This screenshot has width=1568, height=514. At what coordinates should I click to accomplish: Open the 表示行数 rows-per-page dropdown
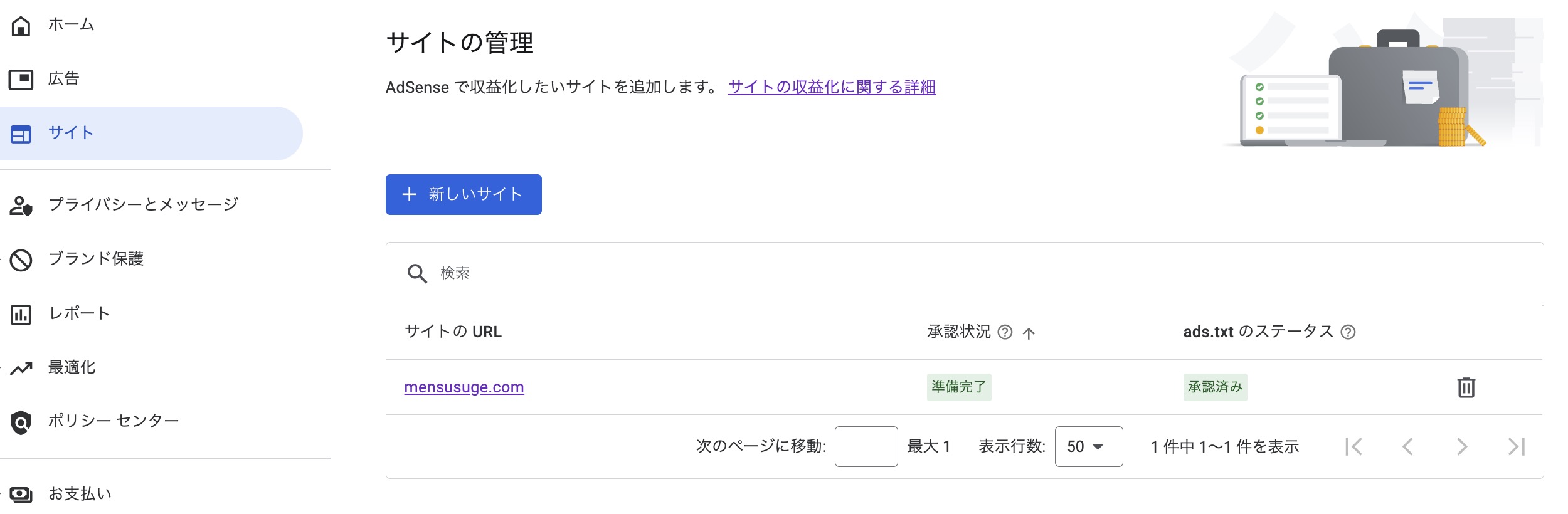point(1088,446)
